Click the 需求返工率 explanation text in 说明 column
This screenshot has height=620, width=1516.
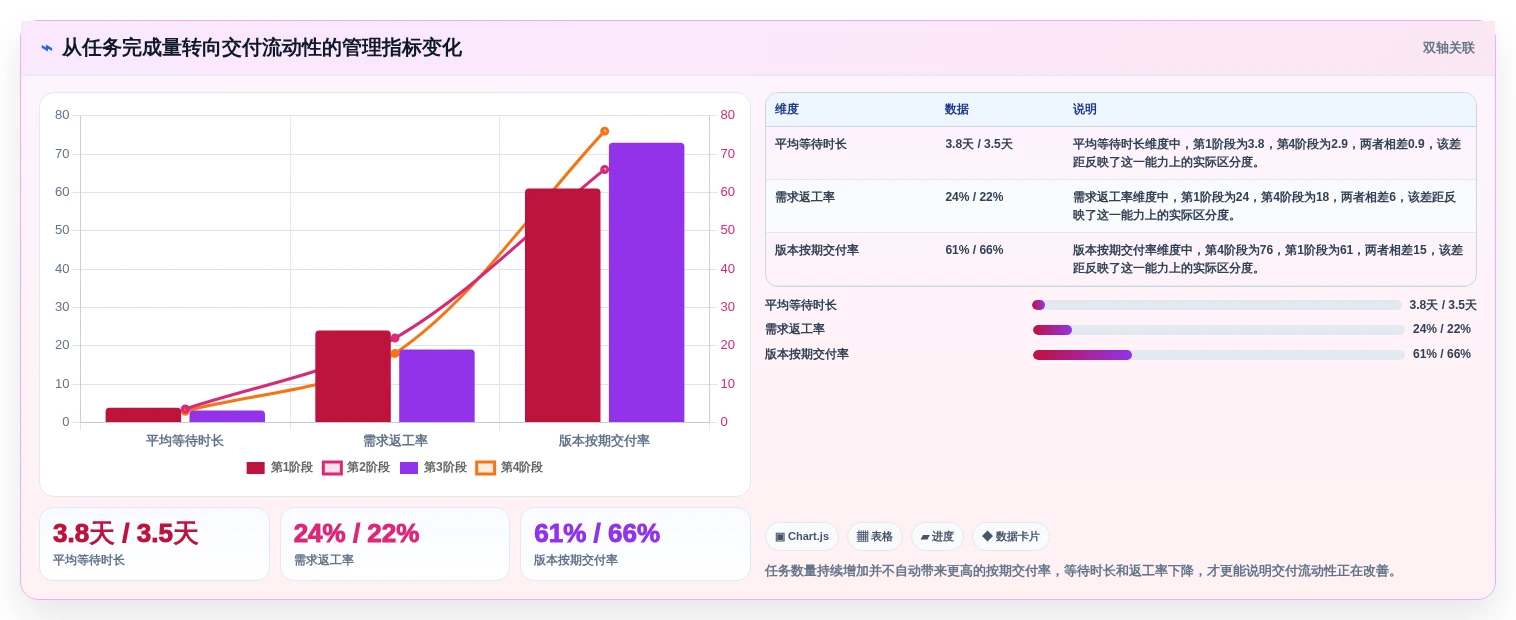click(x=1265, y=206)
